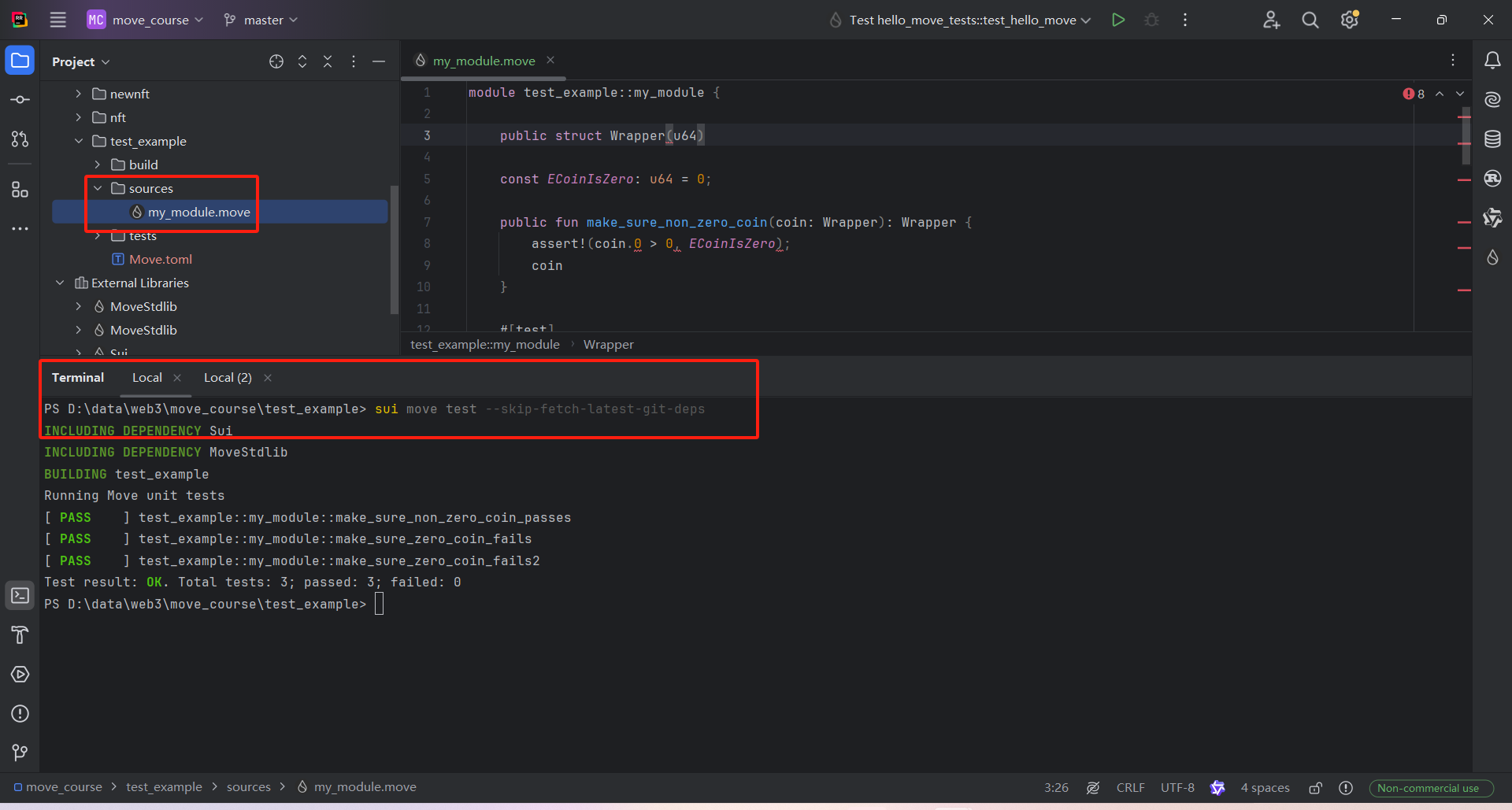
Task: Run the test_hello_move configuration
Action: 1118,20
